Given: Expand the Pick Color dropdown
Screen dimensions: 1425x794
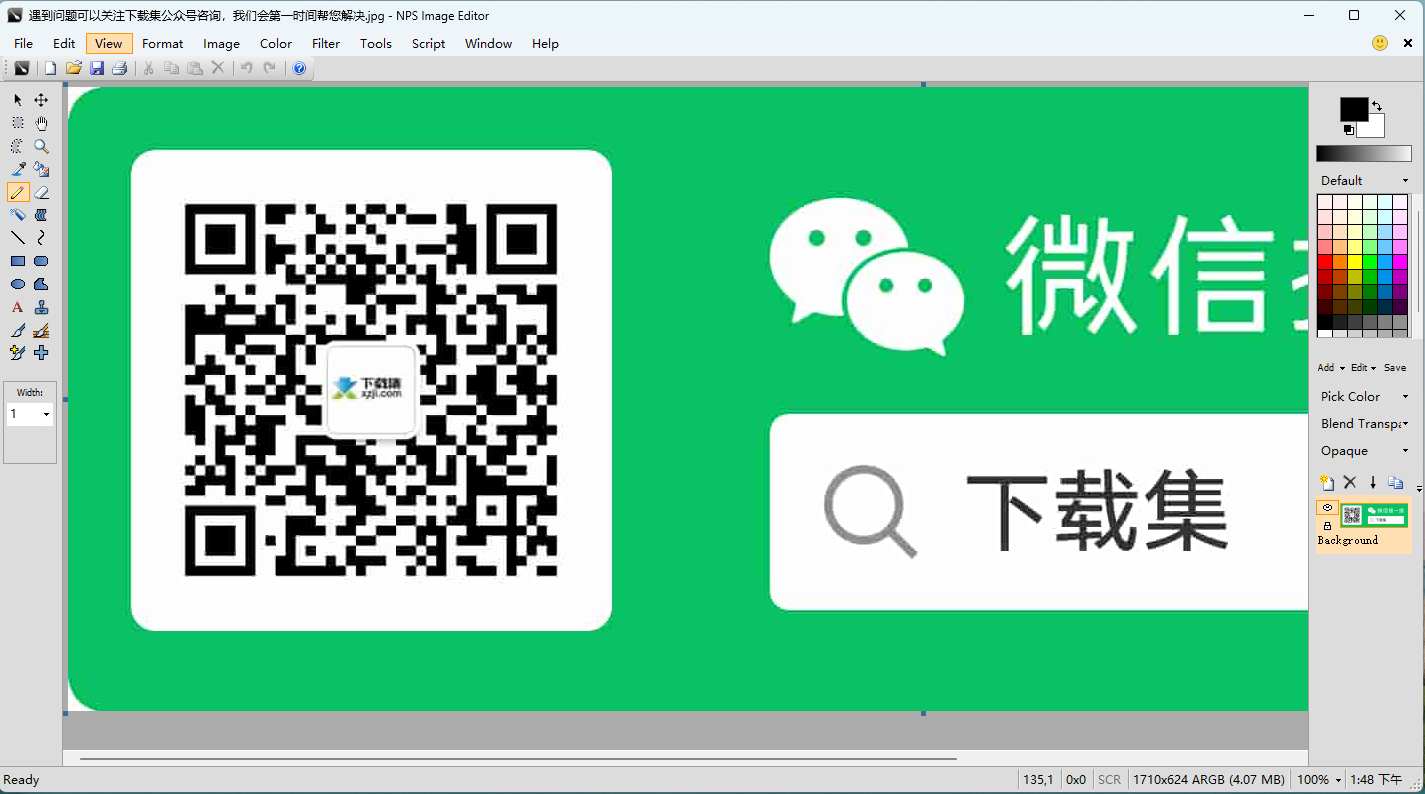Looking at the screenshot, I should [x=1405, y=397].
